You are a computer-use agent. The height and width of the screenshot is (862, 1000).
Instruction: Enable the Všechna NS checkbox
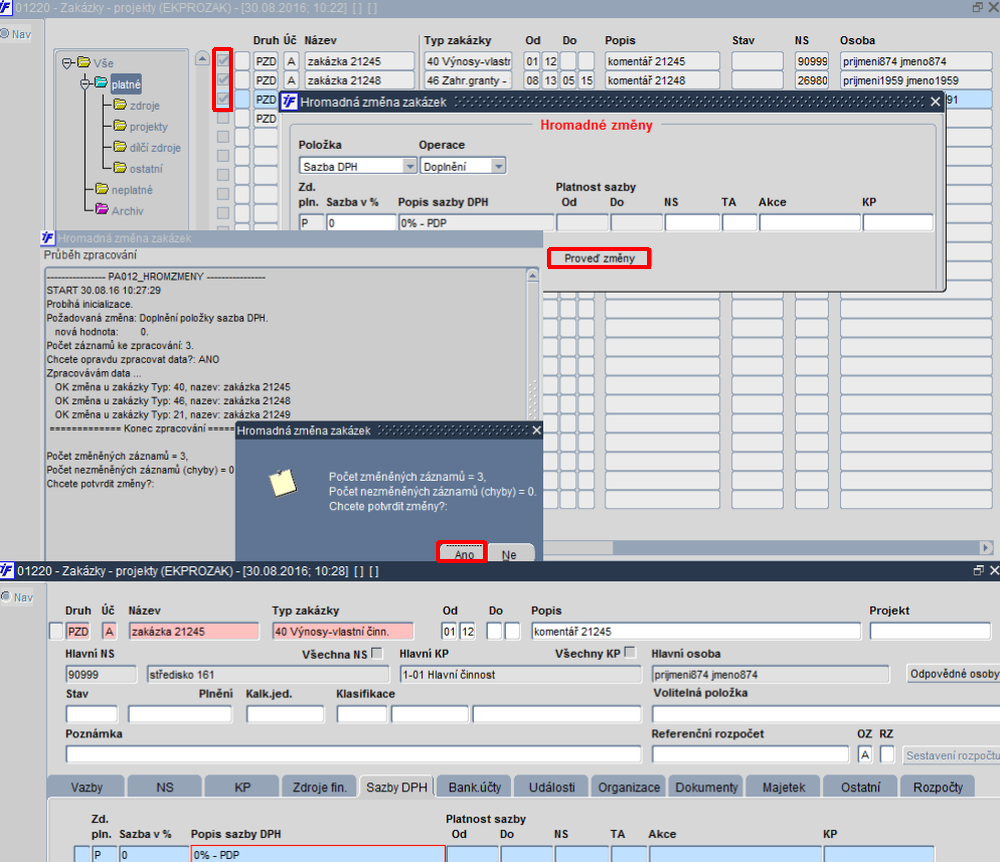point(377,653)
